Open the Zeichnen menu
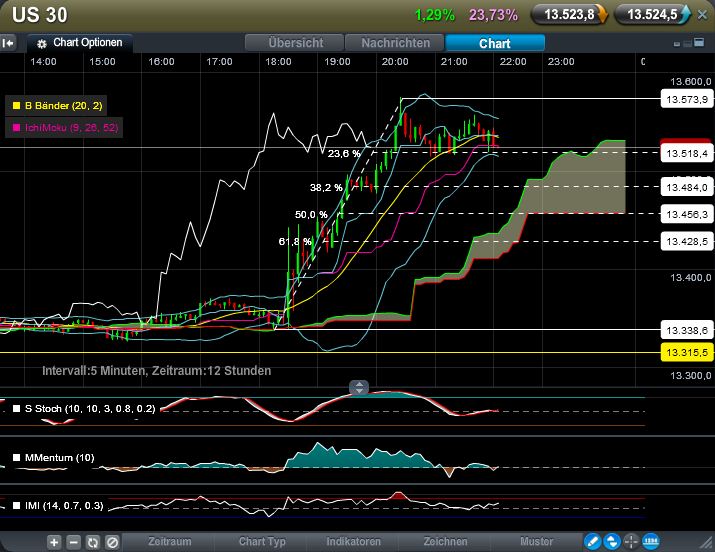The width and height of the screenshot is (715, 552). click(x=446, y=542)
